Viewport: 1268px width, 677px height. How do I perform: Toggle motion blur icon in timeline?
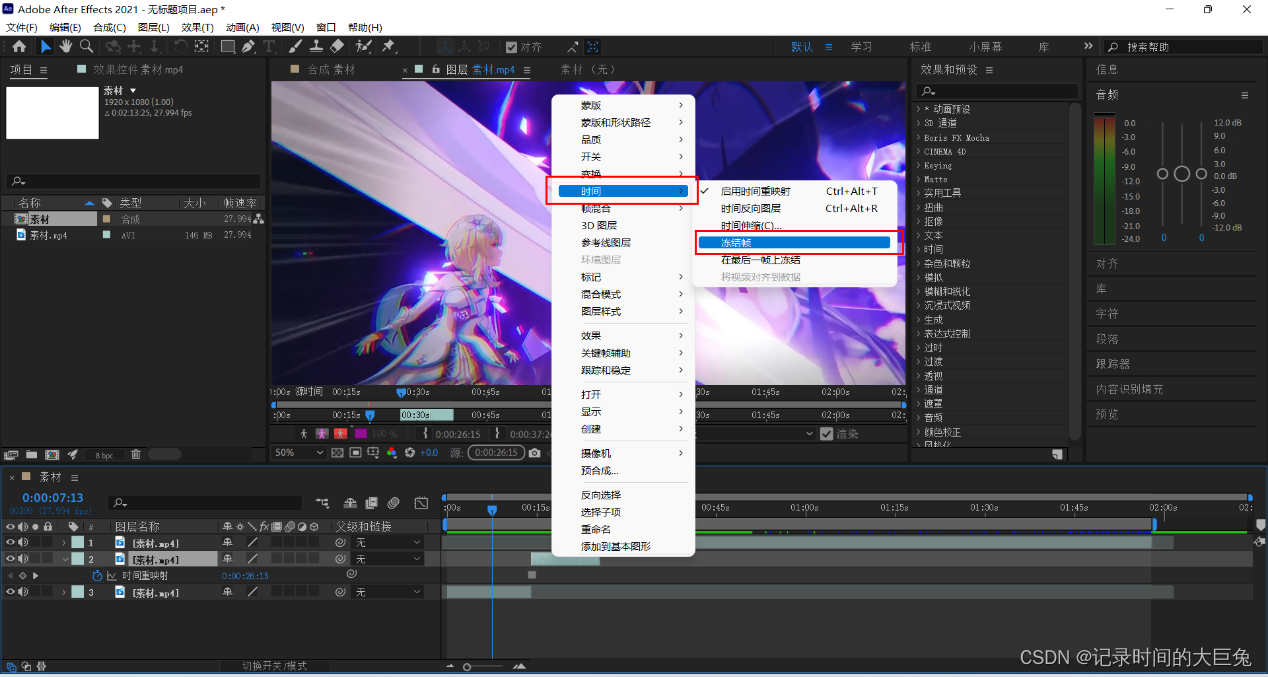click(x=394, y=503)
